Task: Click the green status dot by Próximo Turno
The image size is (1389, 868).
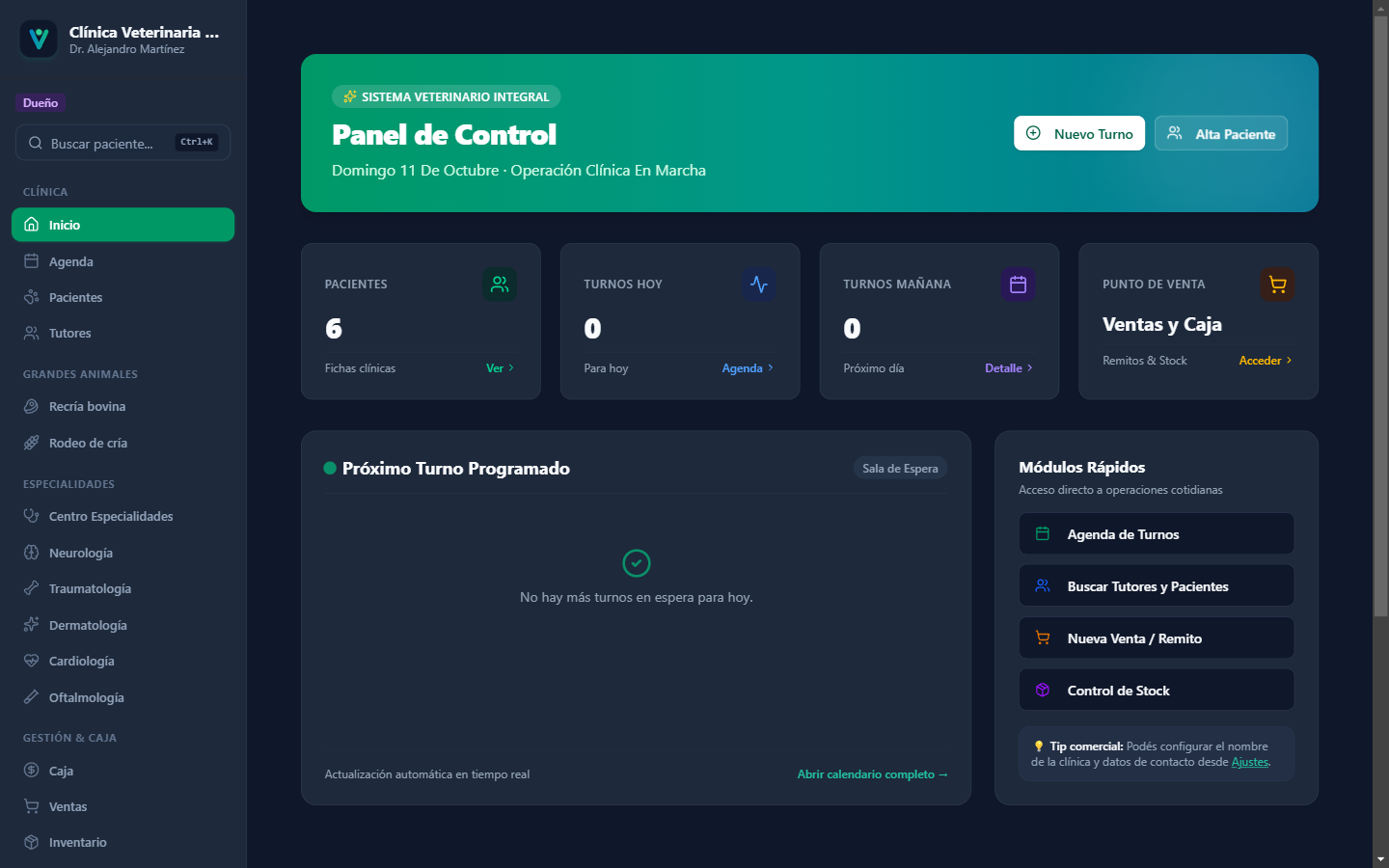Action: (x=330, y=468)
